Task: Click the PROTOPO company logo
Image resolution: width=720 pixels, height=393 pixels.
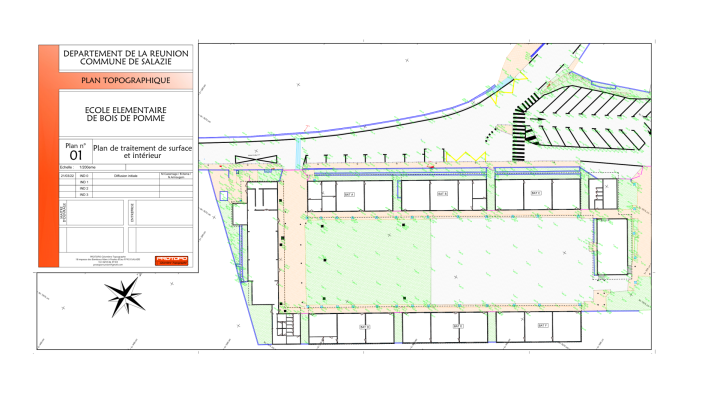Action: tap(171, 260)
